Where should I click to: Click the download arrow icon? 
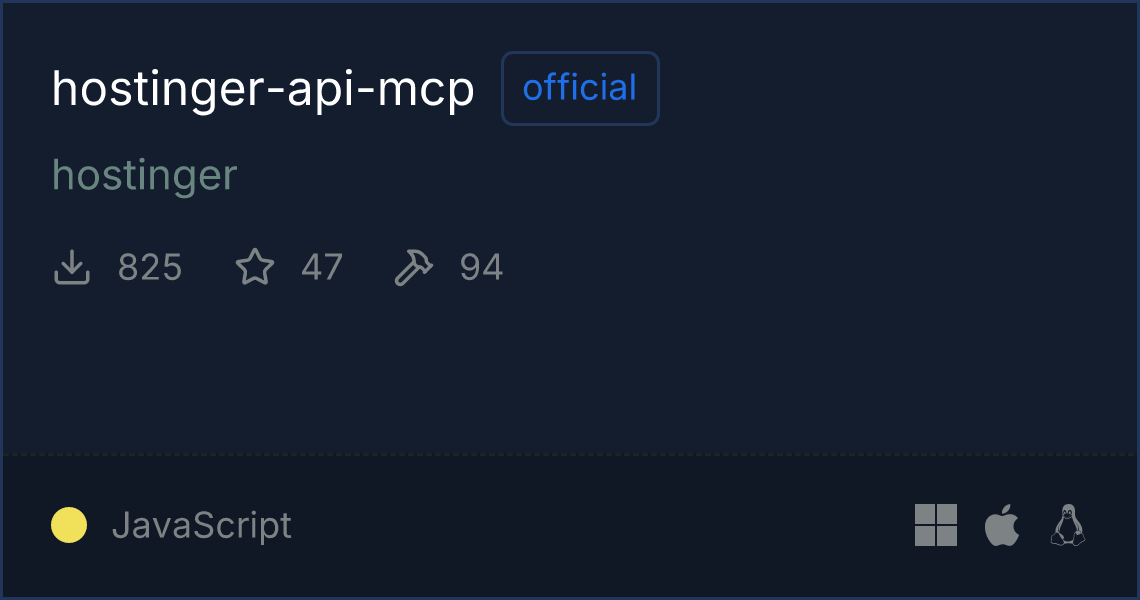72,268
